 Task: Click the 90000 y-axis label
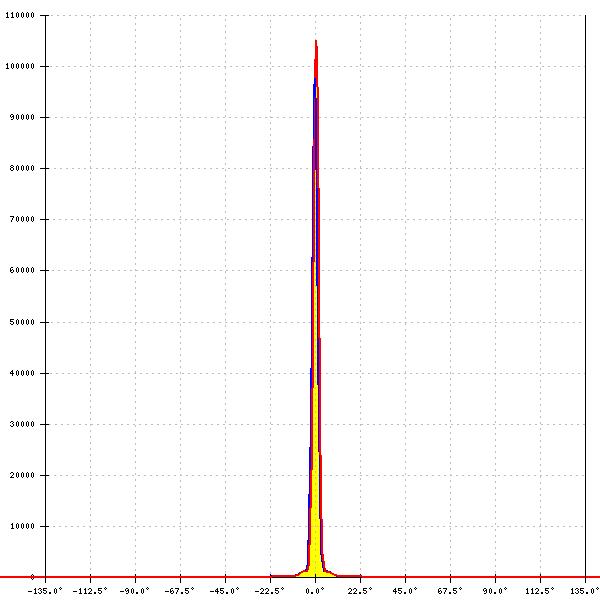pyautogui.click(x=22, y=117)
